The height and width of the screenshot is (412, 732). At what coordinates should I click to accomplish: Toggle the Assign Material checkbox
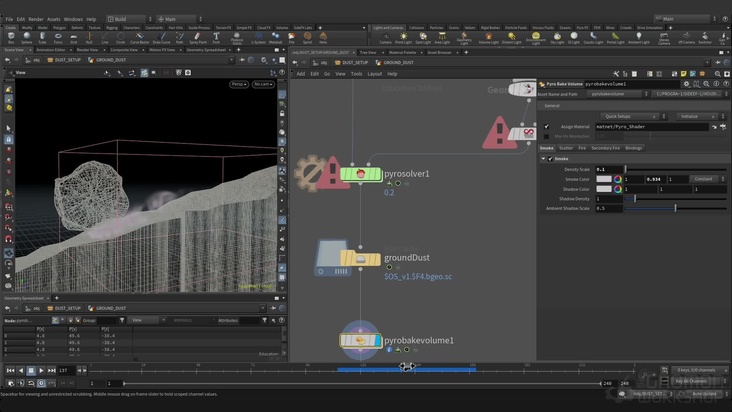coord(546,127)
